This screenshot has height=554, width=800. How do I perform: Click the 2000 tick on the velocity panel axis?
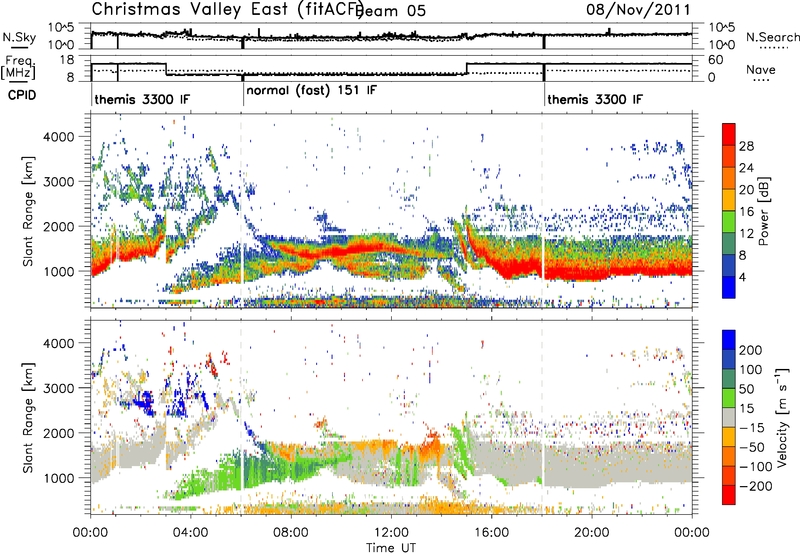click(59, 433)
